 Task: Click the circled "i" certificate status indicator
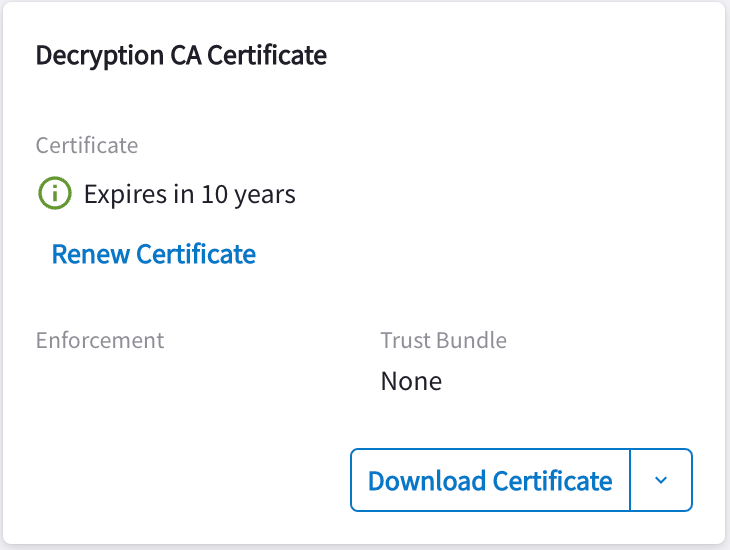tap(54, 194)
